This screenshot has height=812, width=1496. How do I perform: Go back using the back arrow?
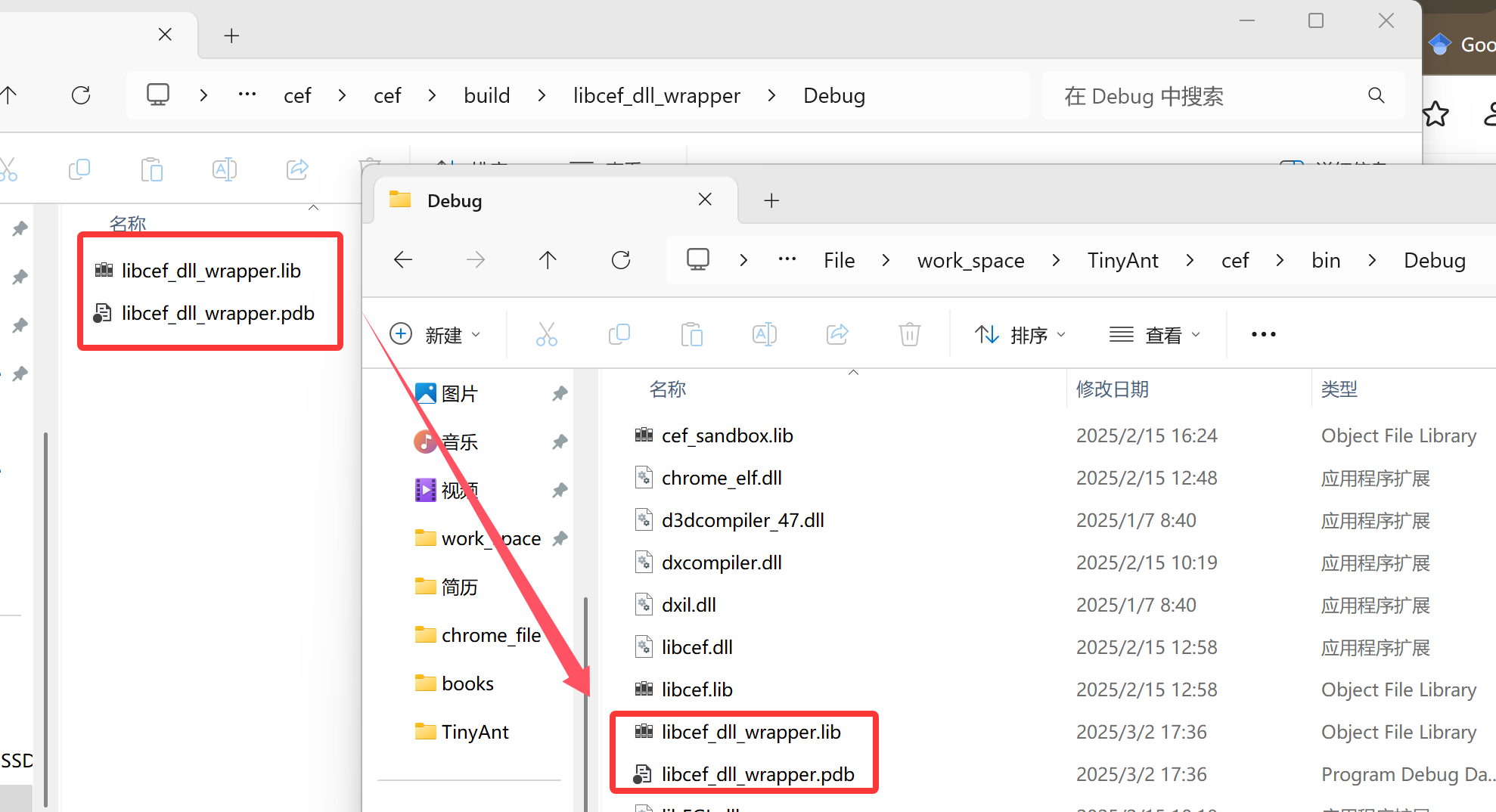pyautogui.click(x=402, y=259)
